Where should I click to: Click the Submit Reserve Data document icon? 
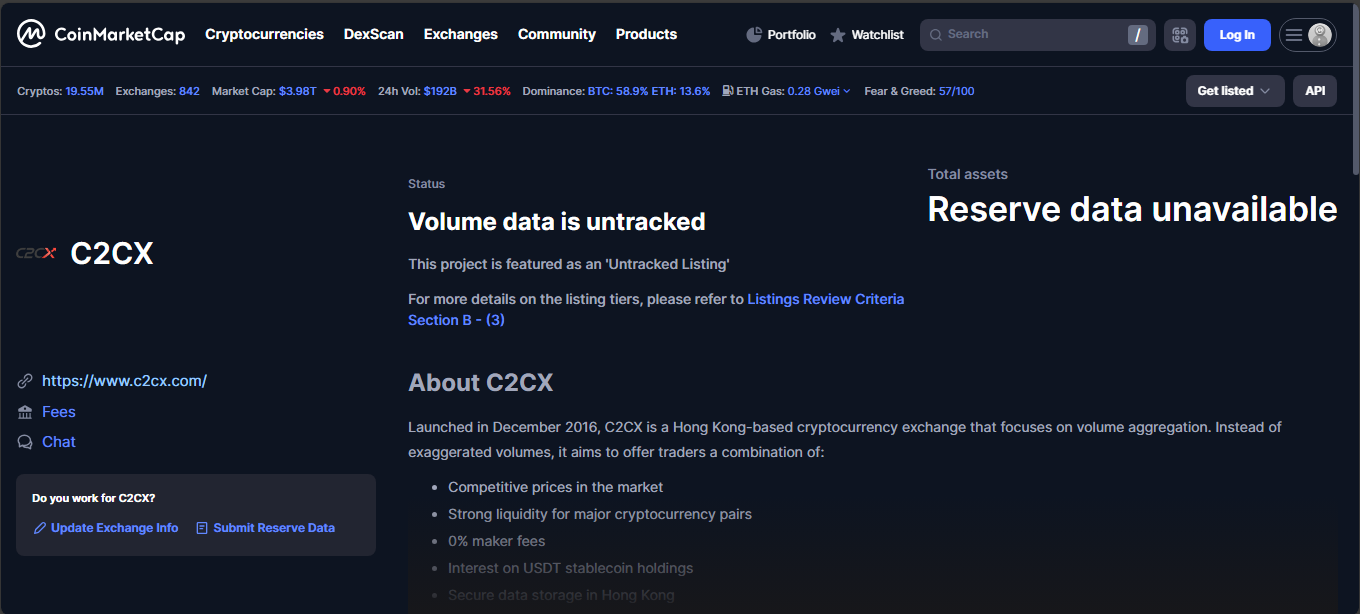point(202,528)
